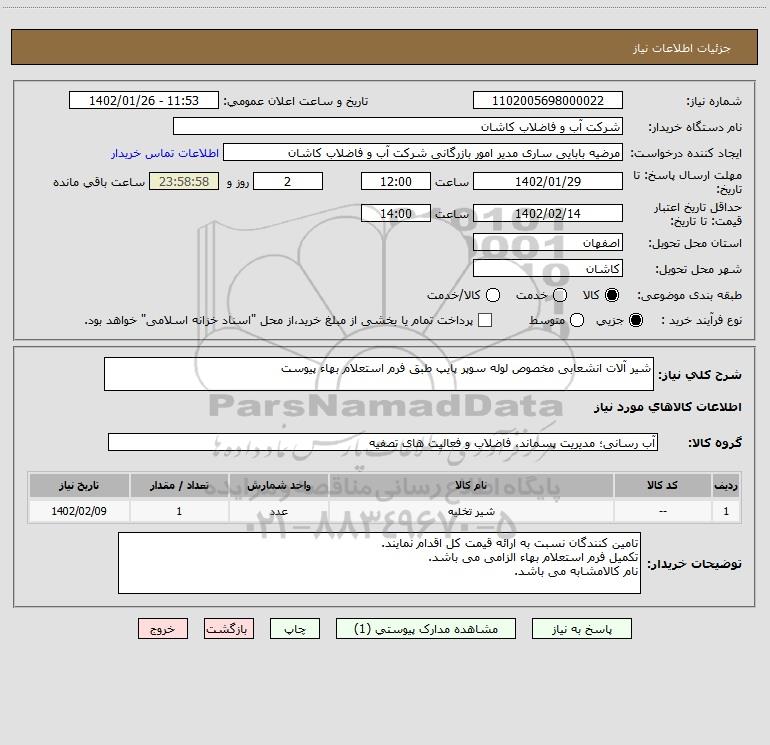Click the price validity time 14:00
This screenshot has height=745, width=770.
(396, 213)
